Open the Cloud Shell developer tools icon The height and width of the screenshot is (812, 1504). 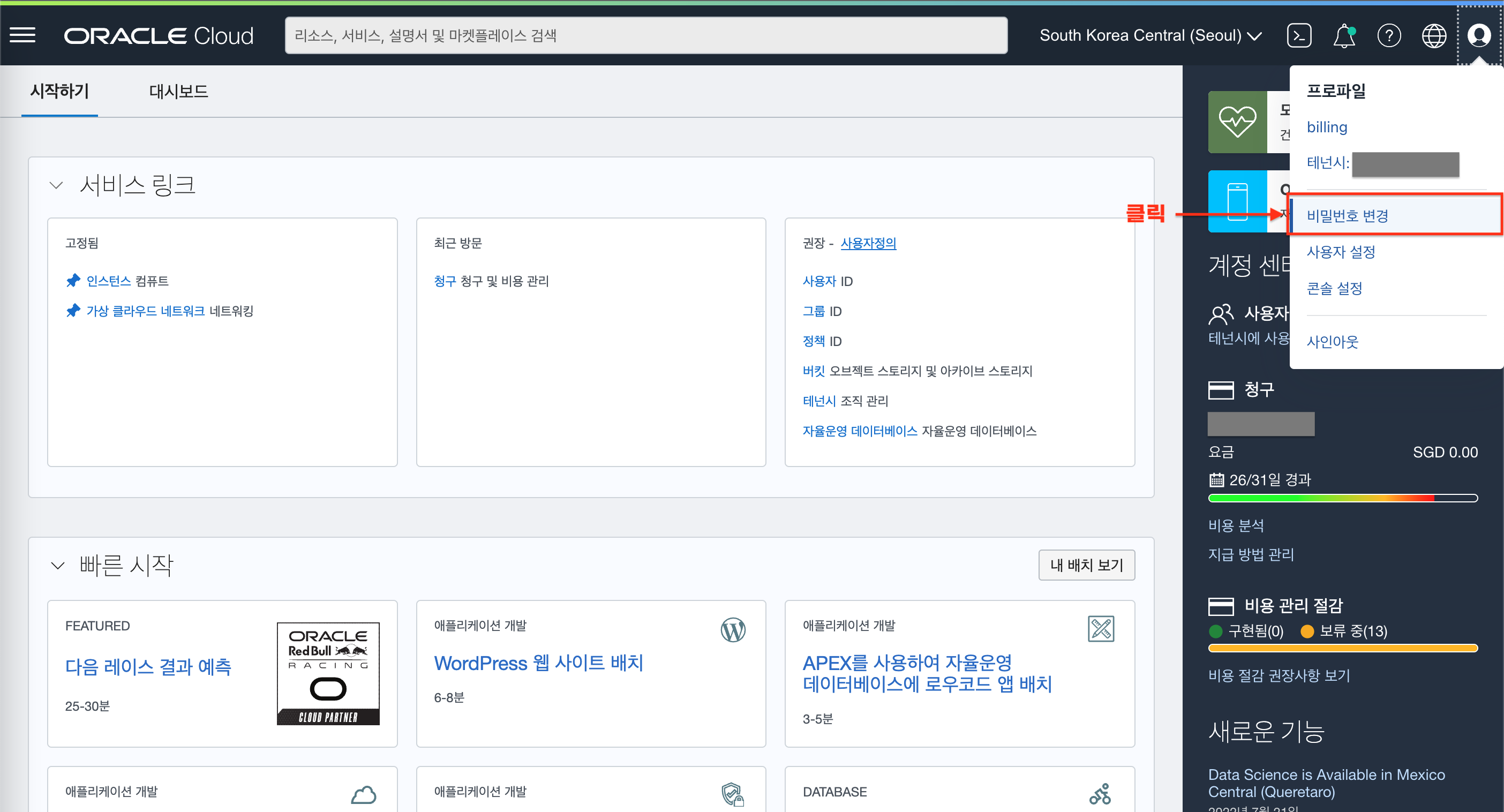(x=1299, y=35)
